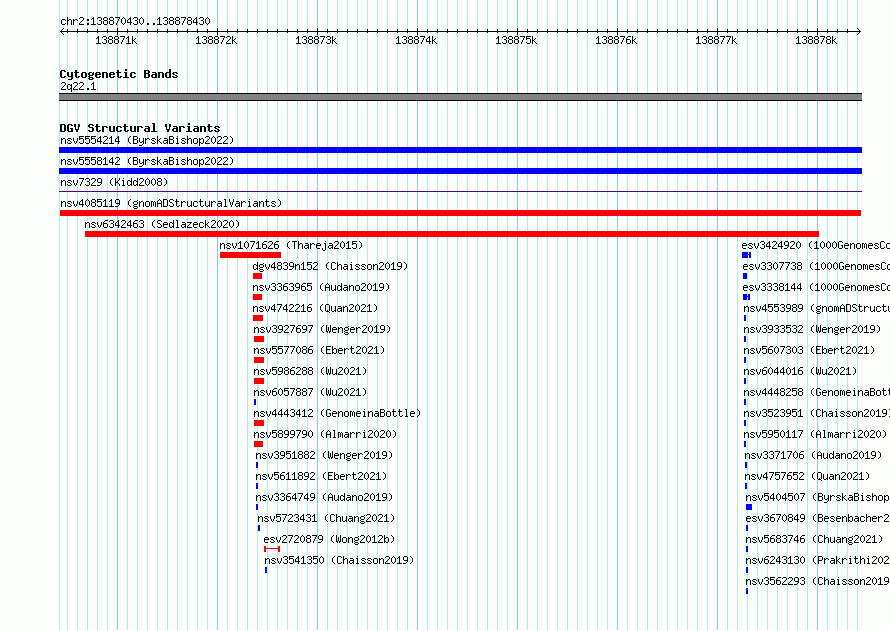Open nsv3562293 (Chaisson2019) variant label
The height and width of the screenshot is (630, 890).
(x=818, y=581)
